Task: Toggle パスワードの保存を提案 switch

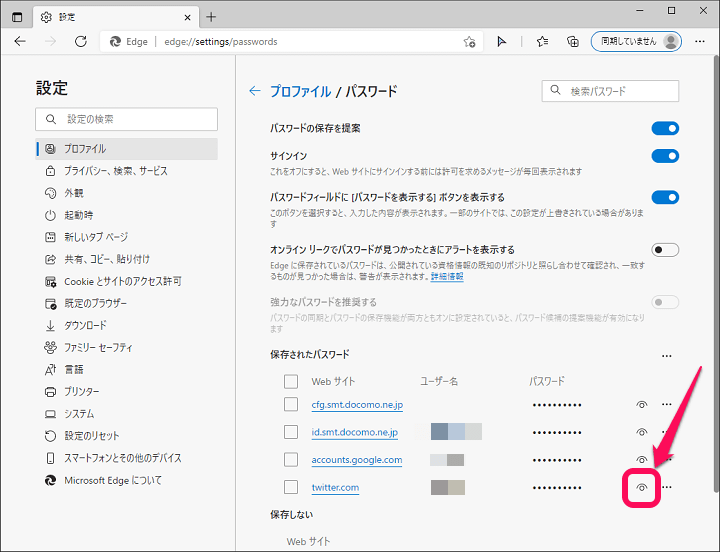Action: (x=665, y=129)
